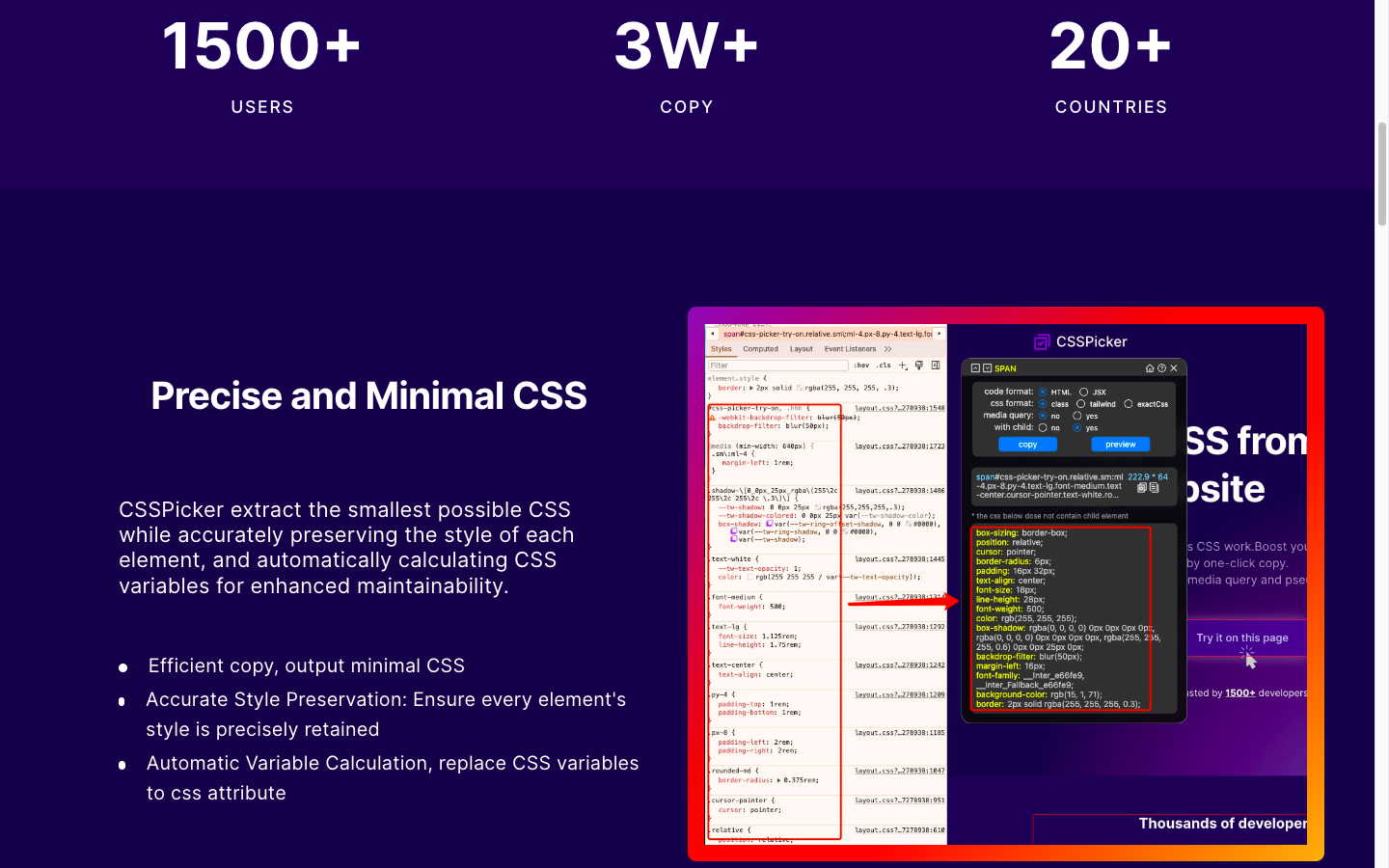Image resolution: width=1389 pixels, height=868 pixels.
Task: Click the blue copy button
Action: point(1028,445)
